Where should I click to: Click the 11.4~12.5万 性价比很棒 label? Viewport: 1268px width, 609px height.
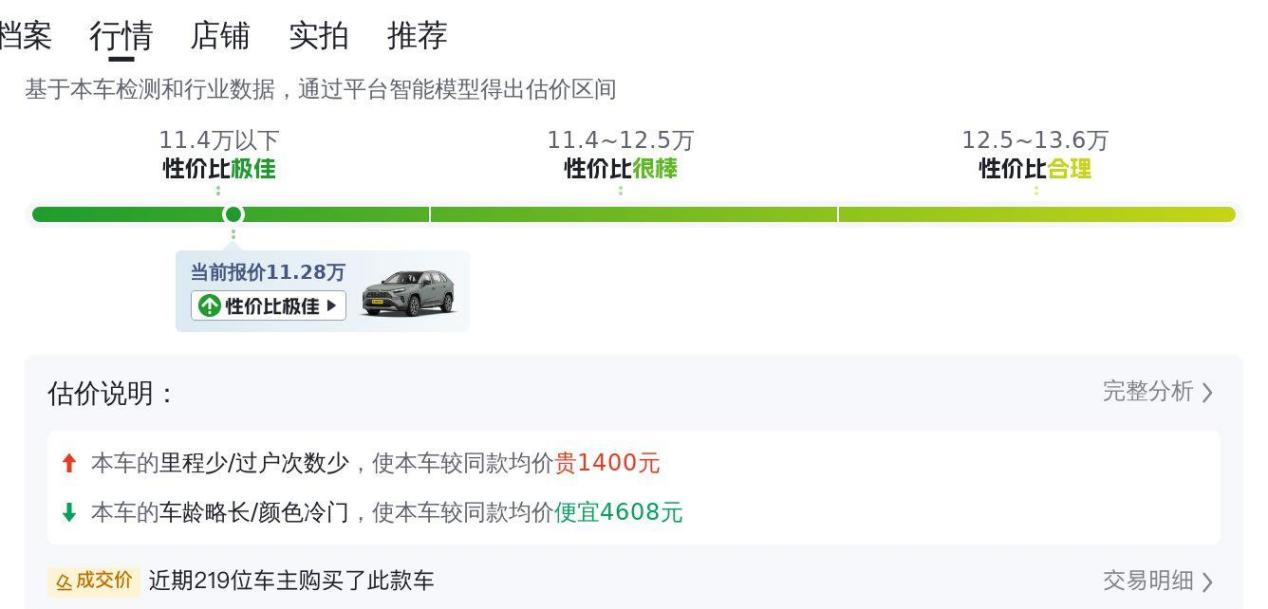tap(620, 155)
